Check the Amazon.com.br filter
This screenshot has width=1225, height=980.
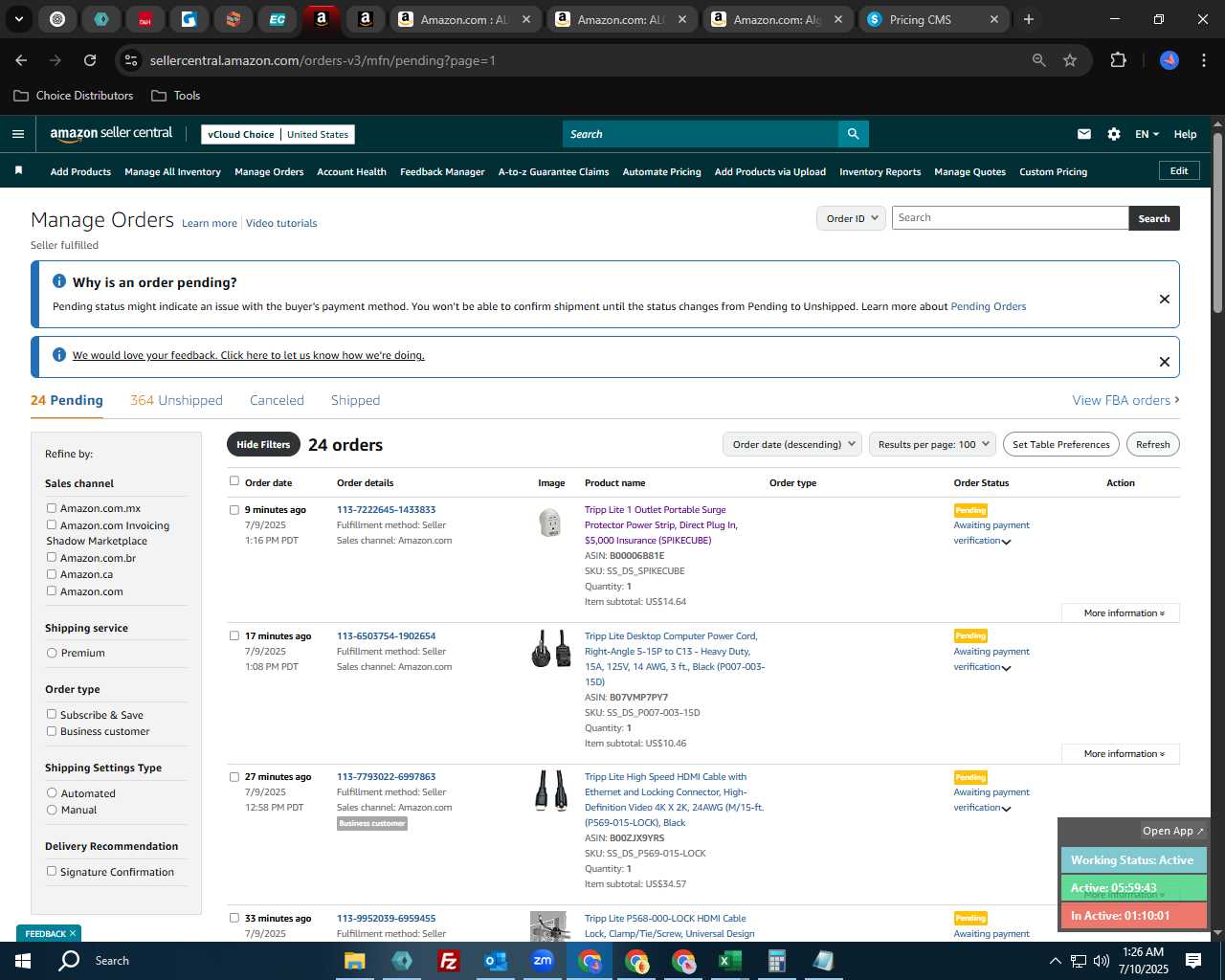pos(52,557)
